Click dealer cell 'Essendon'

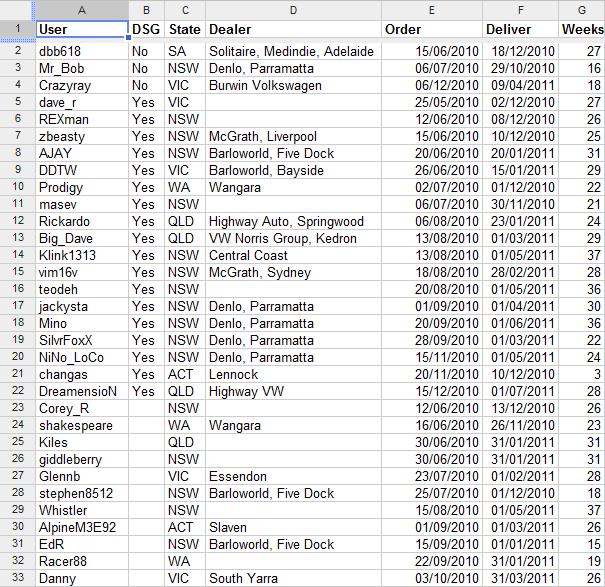293,475
